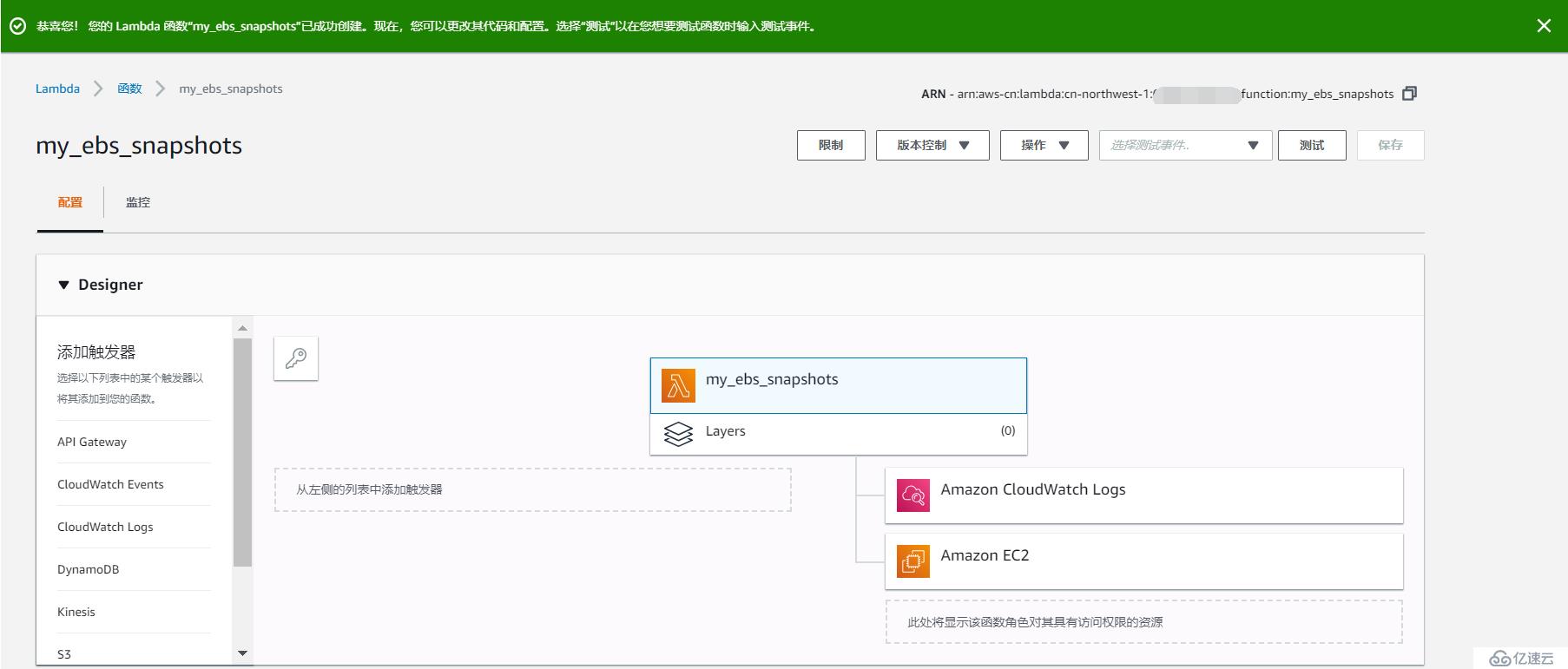Open the key permissions icon in Designer
The width and height of the screenshot is (1568, 669).
(x=296, y=358)
